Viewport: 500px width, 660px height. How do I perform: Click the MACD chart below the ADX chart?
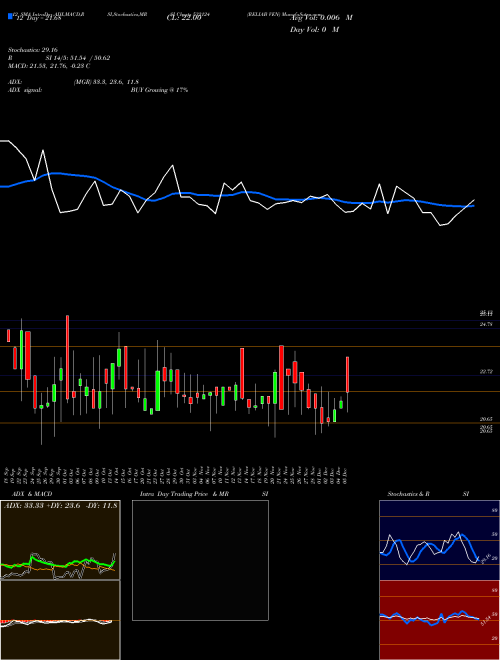point(60,620)
